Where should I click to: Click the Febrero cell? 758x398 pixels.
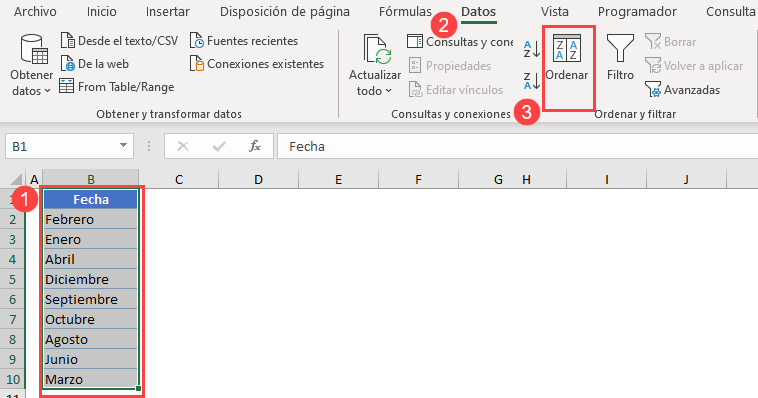[90, 220]
